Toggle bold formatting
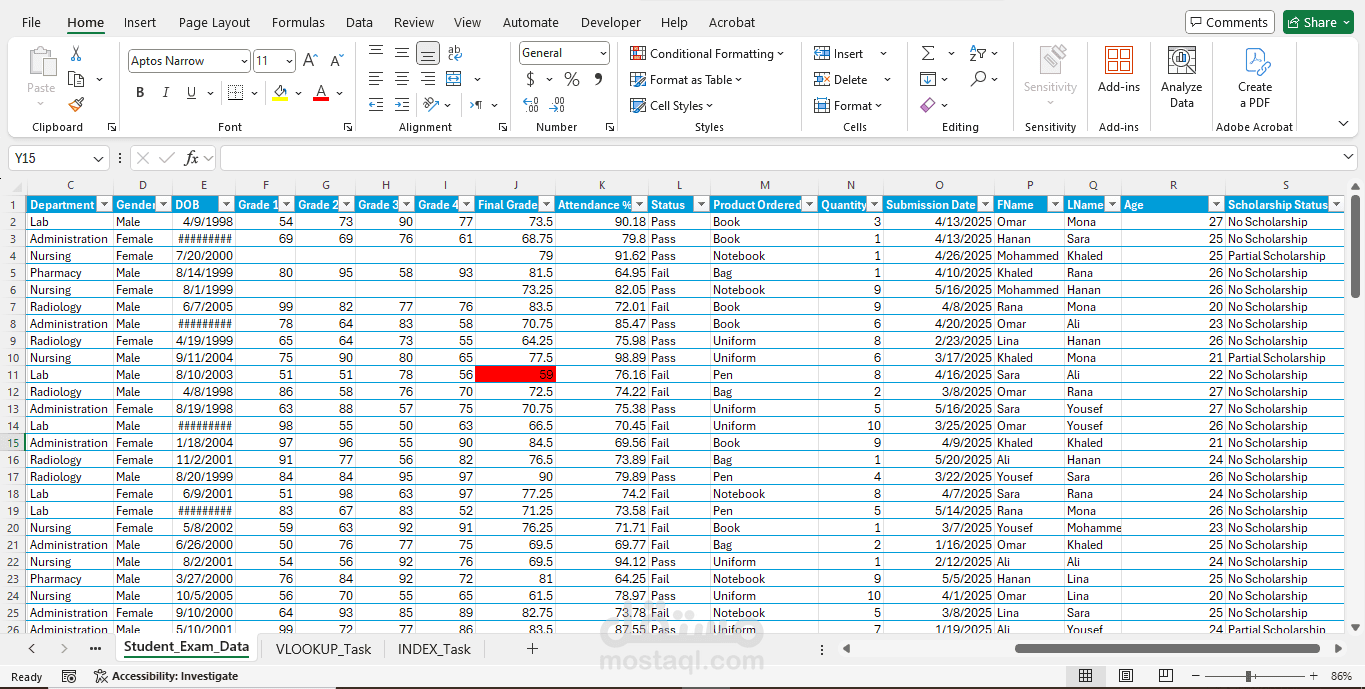 click(140, 93)
